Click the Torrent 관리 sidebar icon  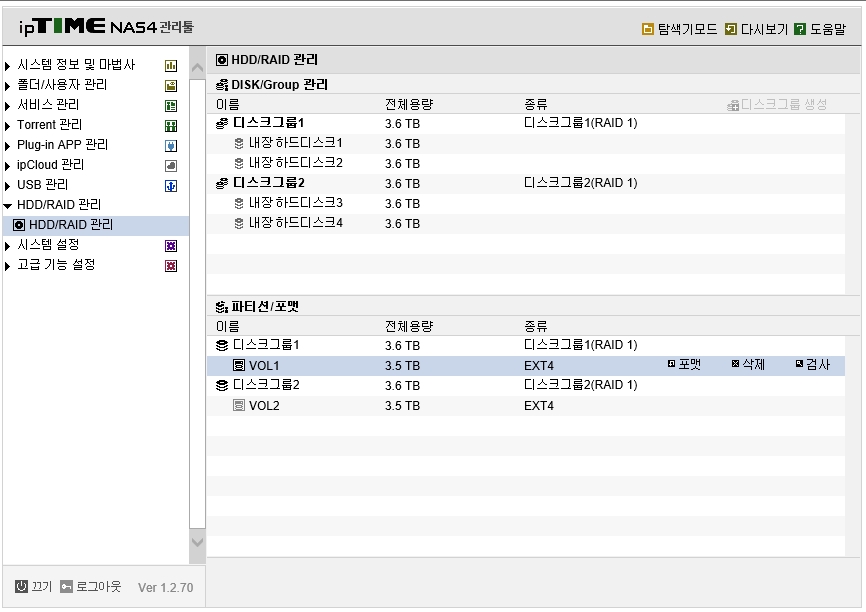(x=171, y=126)
